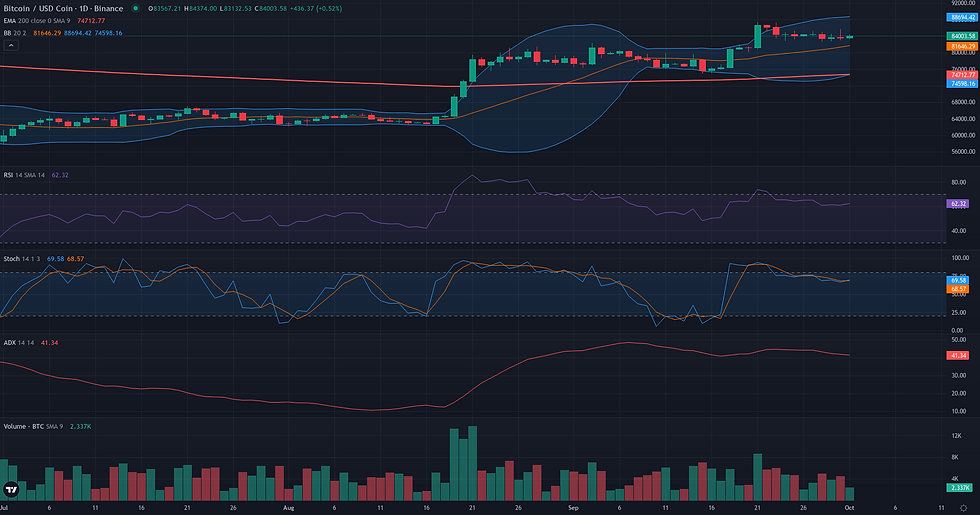Collapse the indicator legend with arrow button
Screen dimensions: 980x515
[11, 46]
